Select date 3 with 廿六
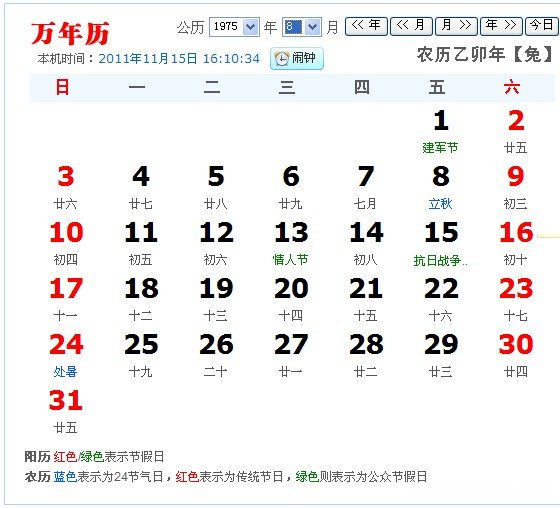 [66, 188]
